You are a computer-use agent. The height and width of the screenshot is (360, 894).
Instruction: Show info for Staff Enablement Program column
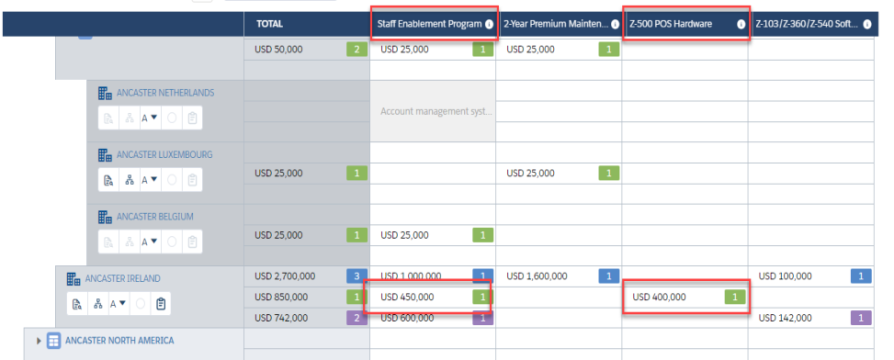[x=489, y=25]
